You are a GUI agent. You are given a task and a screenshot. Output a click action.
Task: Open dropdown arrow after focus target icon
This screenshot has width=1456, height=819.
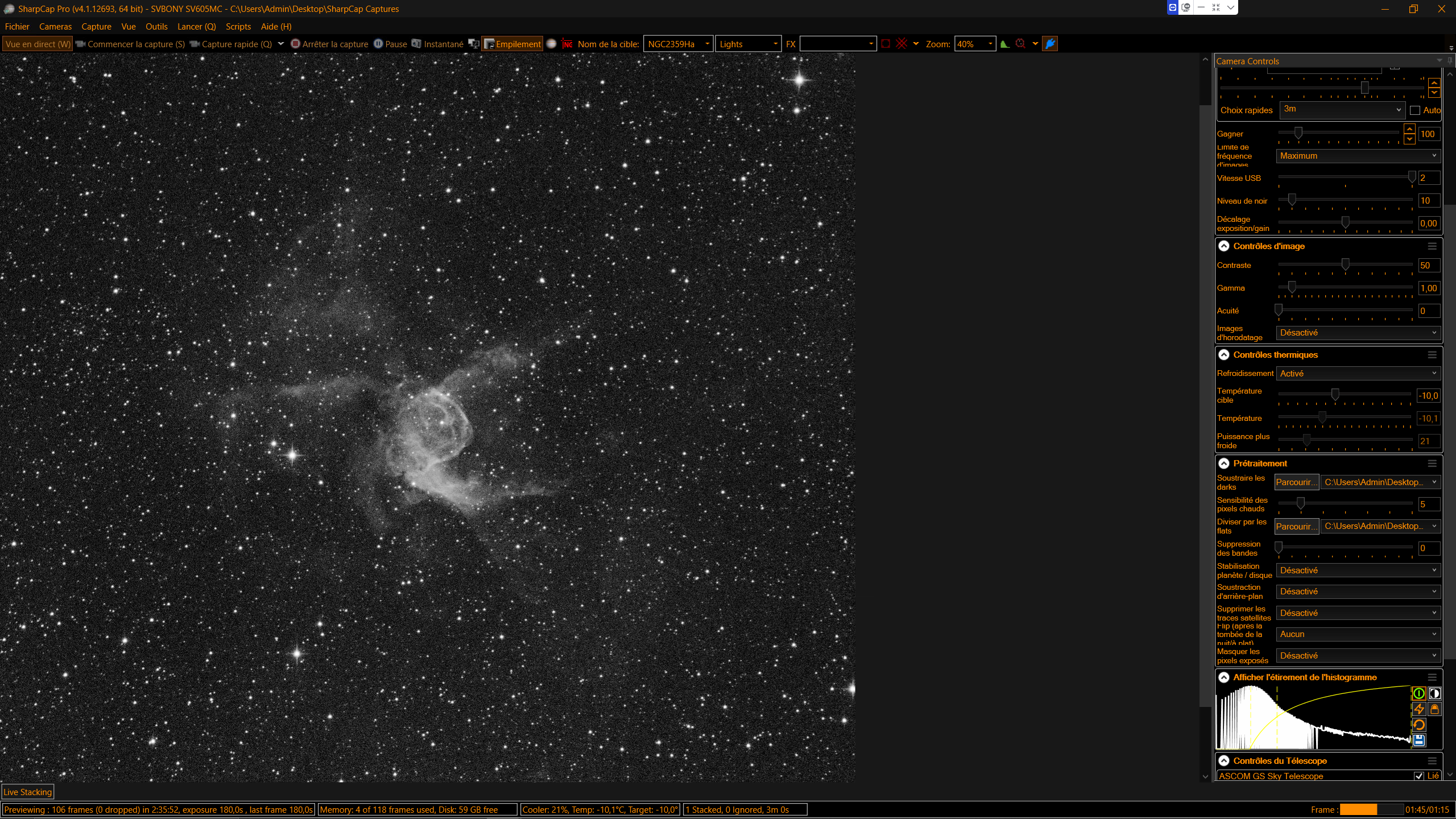pyautogui.click(x=1035, y=44)
